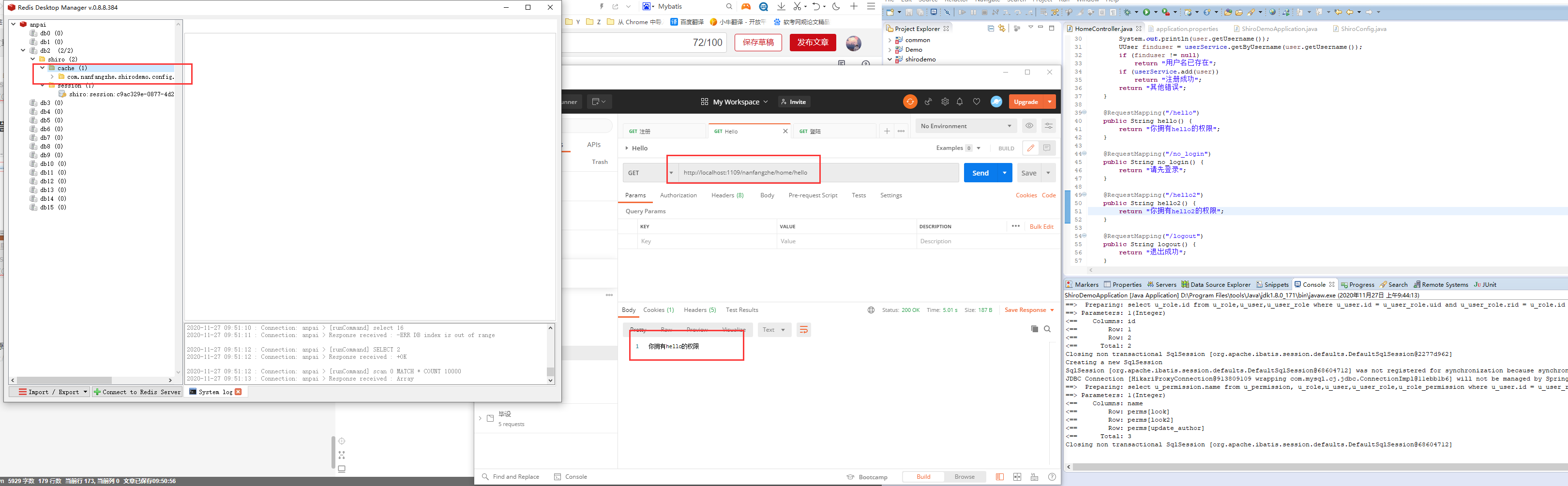This screenshot has height=486, width=1568.
Task: Open Send button dropdown arrow
Action: click(x=1005, y=173)
